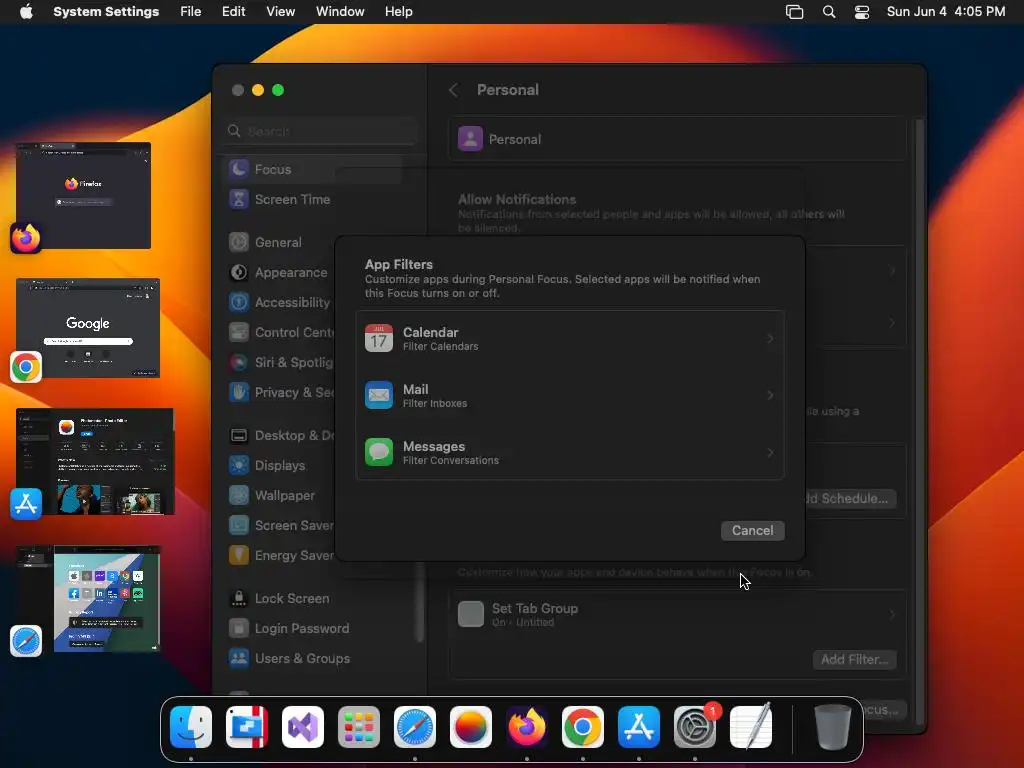Open Spotlight search from the menu bar
1024x768 pixels.
pyautogui.click(x=829, y=12)
